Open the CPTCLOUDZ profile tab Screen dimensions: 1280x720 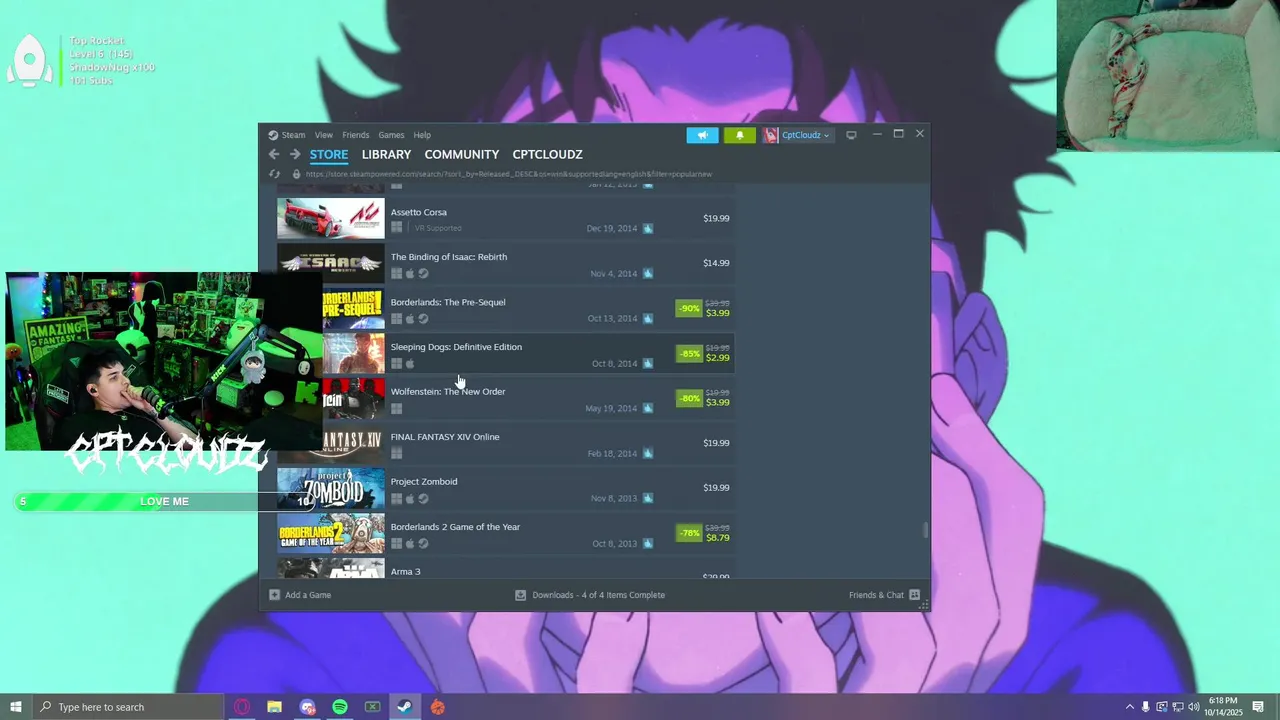pos(547,154)
